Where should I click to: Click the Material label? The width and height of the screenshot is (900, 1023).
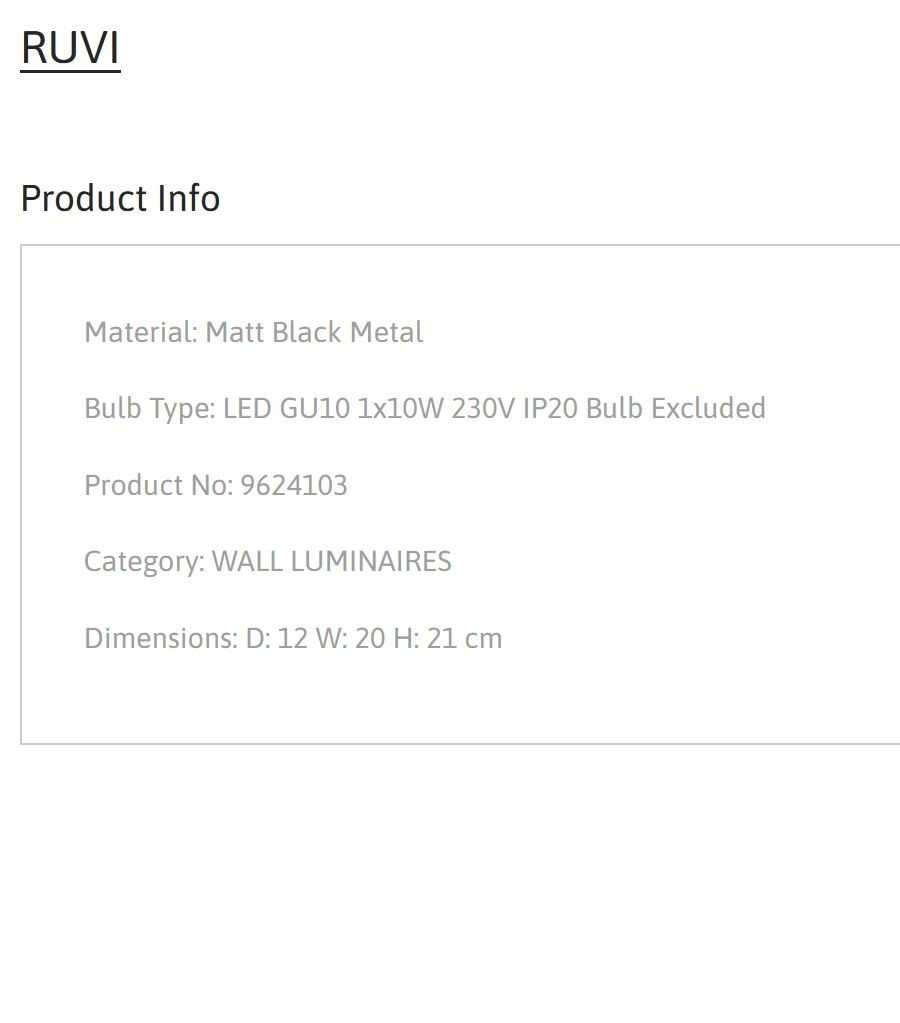(141, 332)
